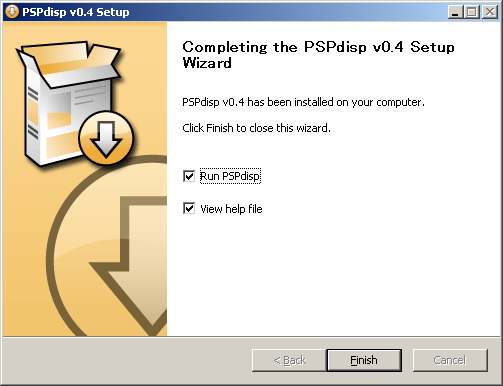The height and width of the screenshot is (386, 503).
Task: Click the Run PSPdisp label text
Action: click(x=230, y=176)
